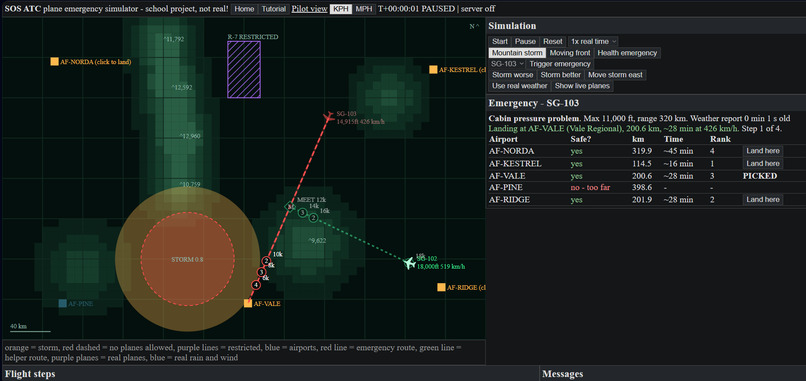The height and width of the screenshot is (381, 806).
Task: Toggle Show live planes
Action: pyautogui.click(x=582, y=86)
